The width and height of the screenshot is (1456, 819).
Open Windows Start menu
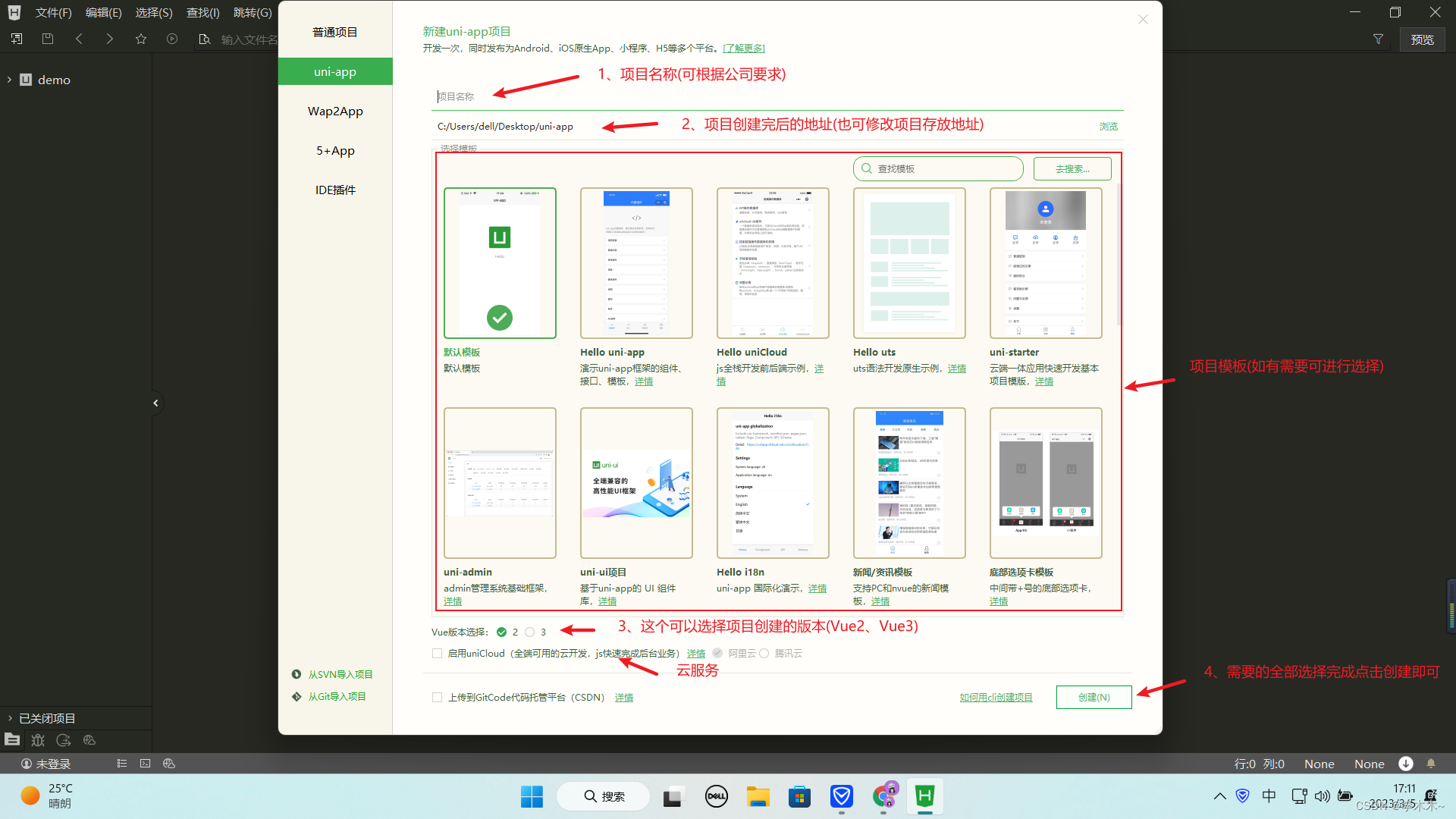(532, 796)
